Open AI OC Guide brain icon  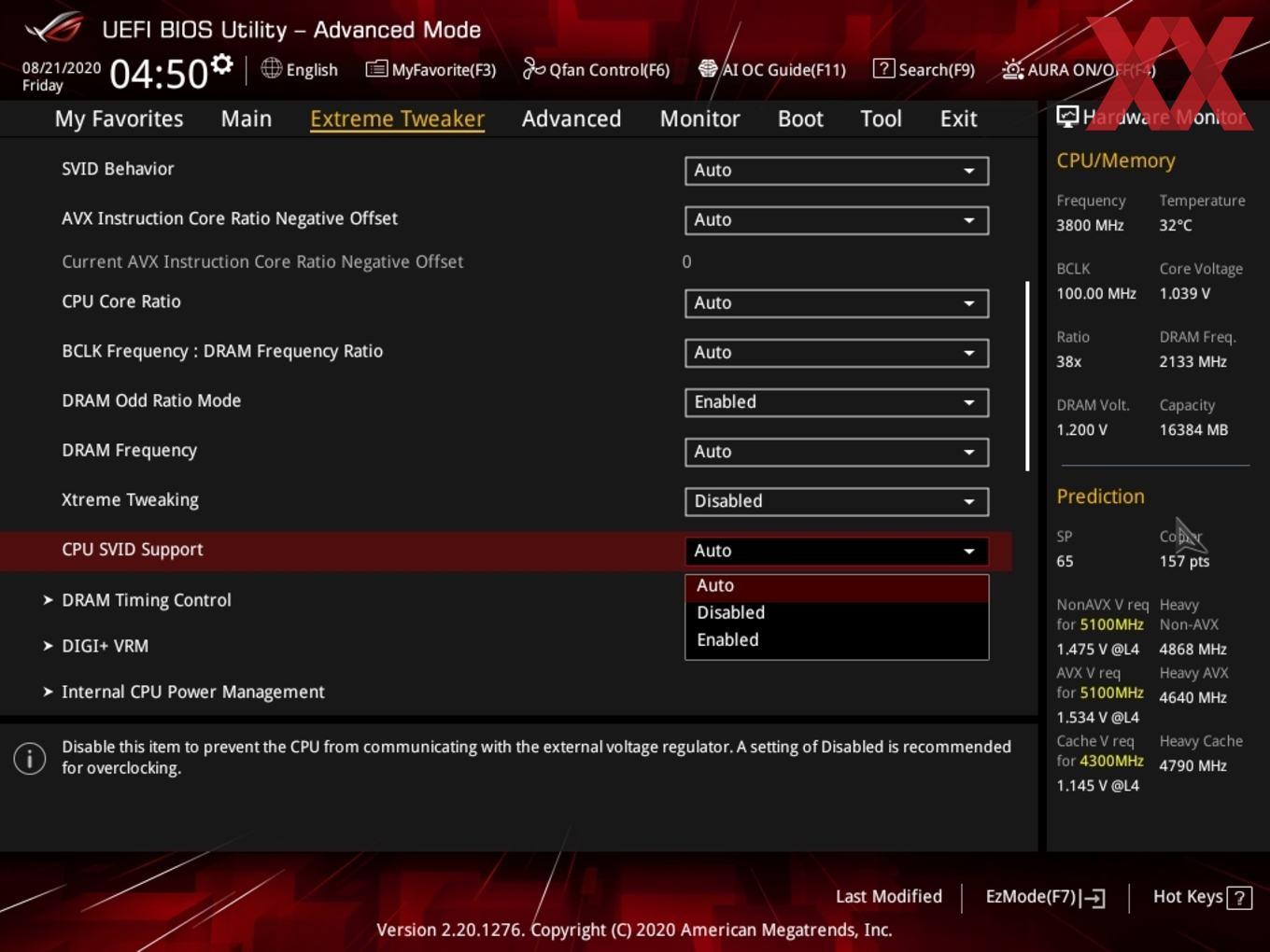[x=708, y=69]
